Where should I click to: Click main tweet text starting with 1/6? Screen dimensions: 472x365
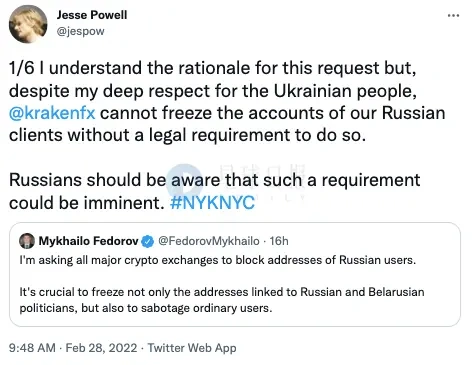tap(227, 102)
